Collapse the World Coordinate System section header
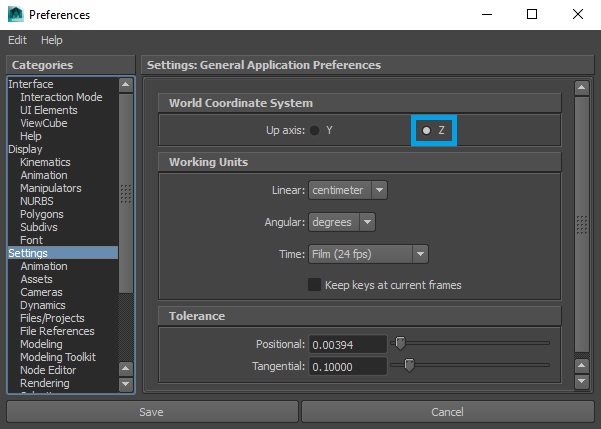601x429 pixels. [360, 103]
